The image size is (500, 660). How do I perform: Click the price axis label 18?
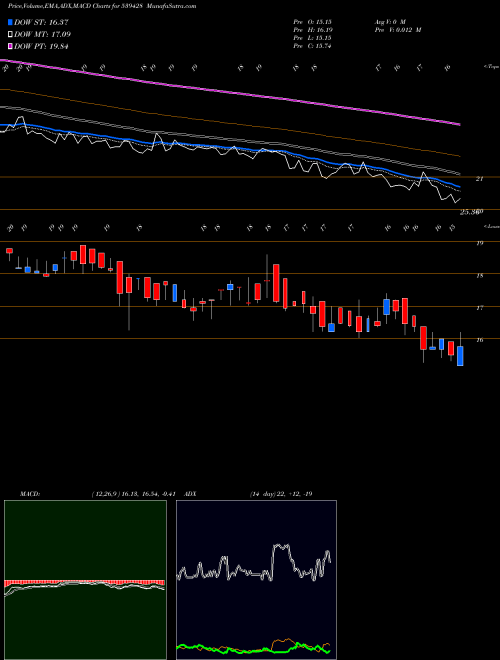pyautogui.click(x=480, y=276)
